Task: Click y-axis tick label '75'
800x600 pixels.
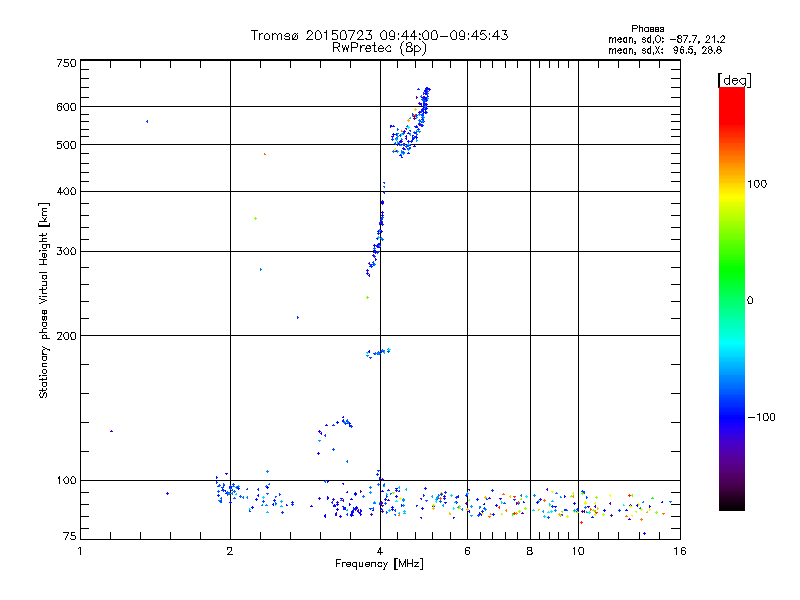Action: [x=70, y=536]
